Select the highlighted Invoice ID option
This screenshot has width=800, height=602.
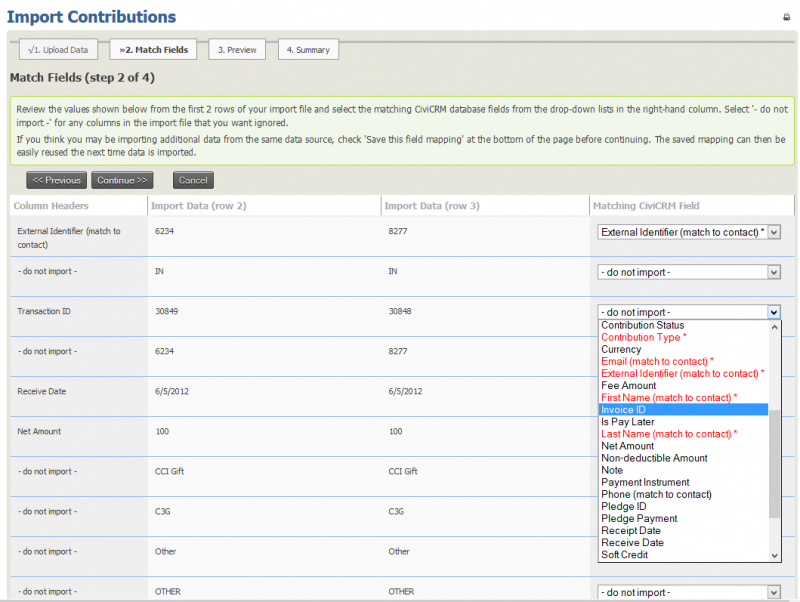click(x=683, y=410)
